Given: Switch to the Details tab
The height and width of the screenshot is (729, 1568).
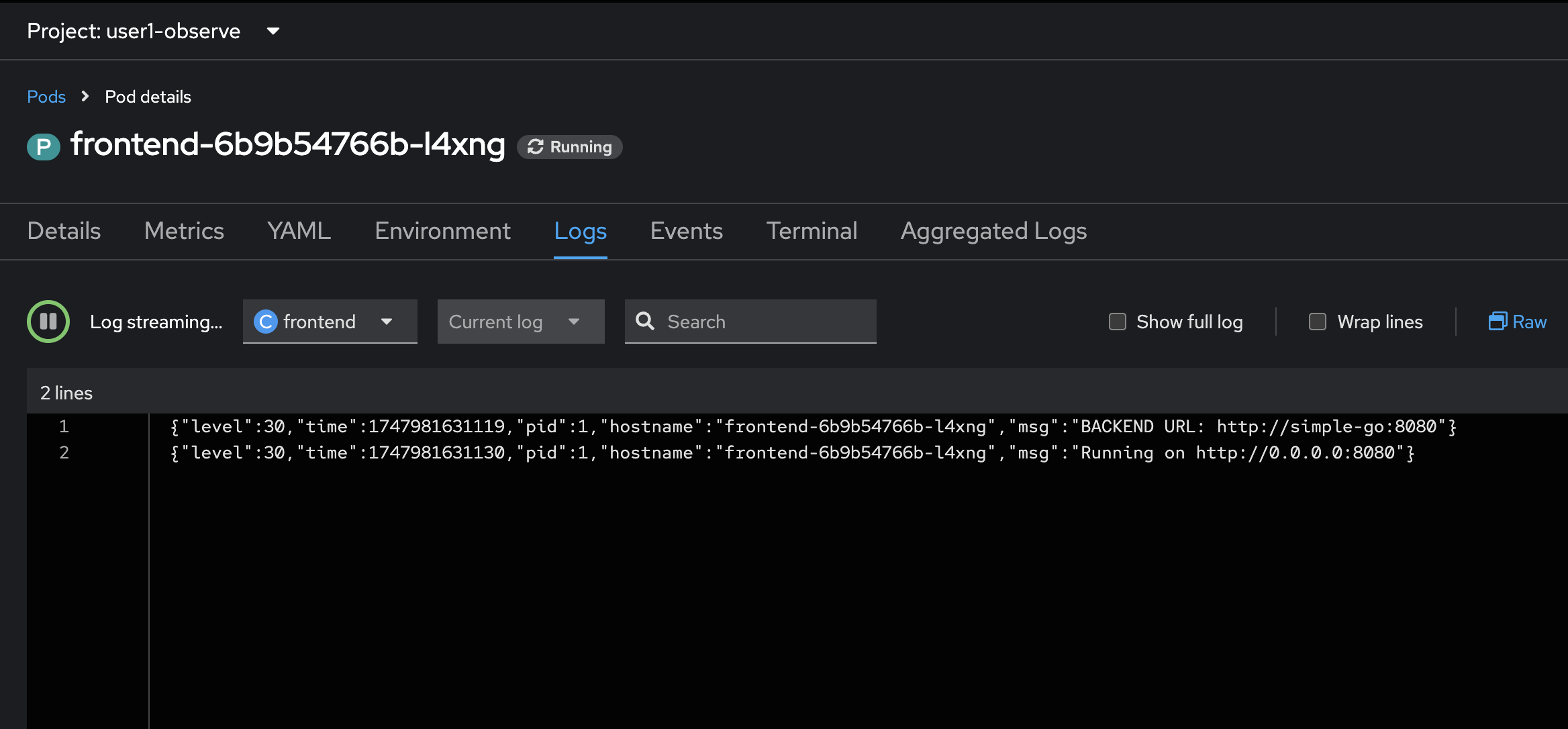Looking at the screenshot, I should (64, 231).
